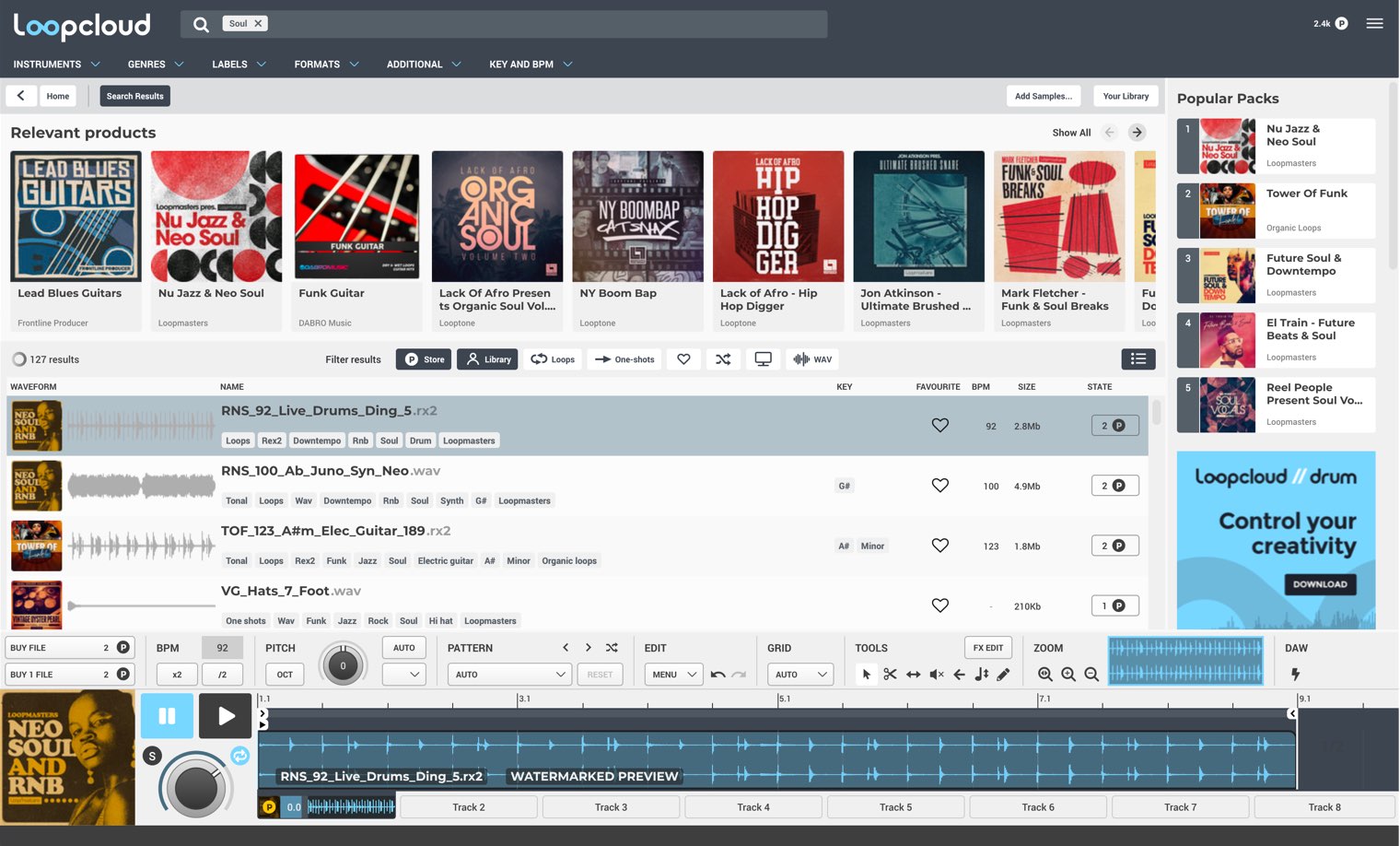This screenshot has width=1400, height=846.
Task: Expand the Additional dropdown
Action: tap(424, 65)
